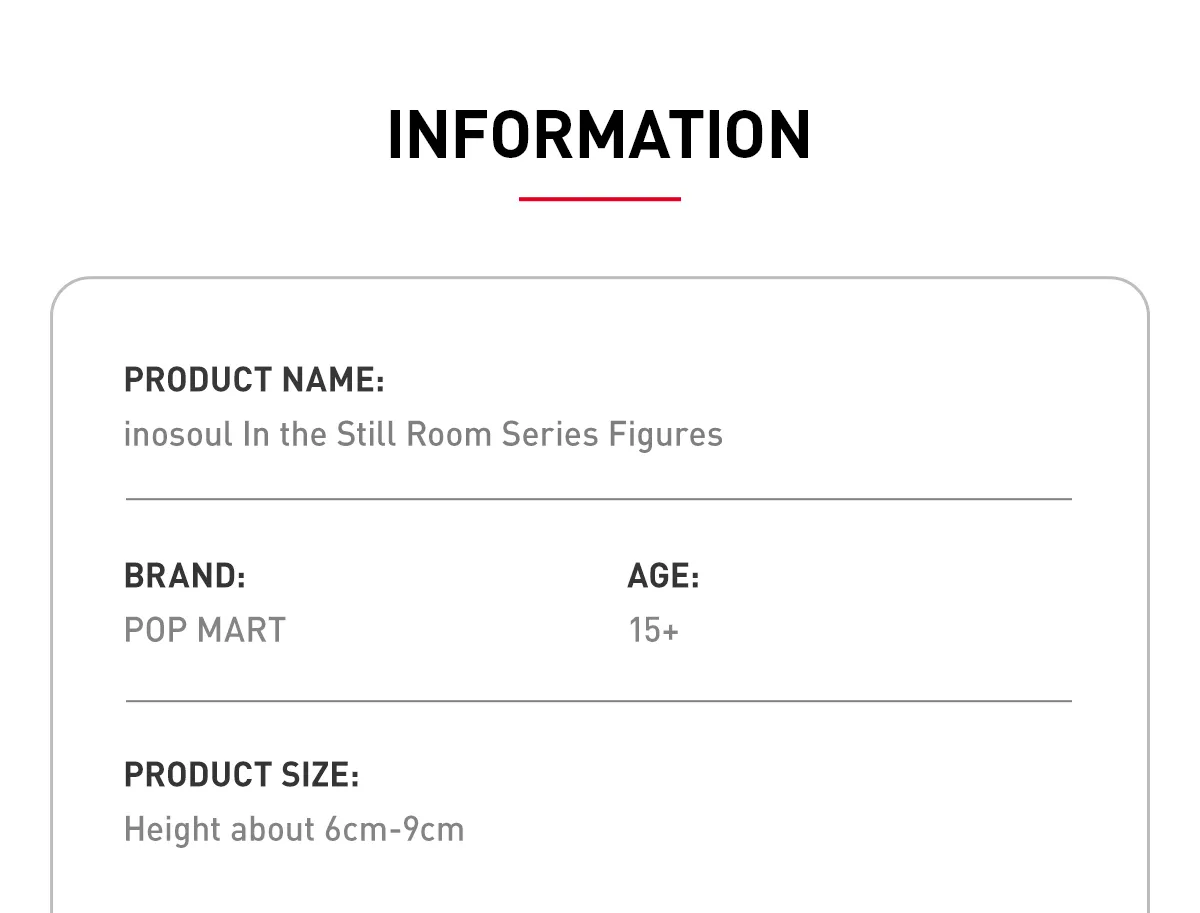This screenshot has height=913, width=1200.
Task: Click the divider line below product name
Action: [599, 498]
